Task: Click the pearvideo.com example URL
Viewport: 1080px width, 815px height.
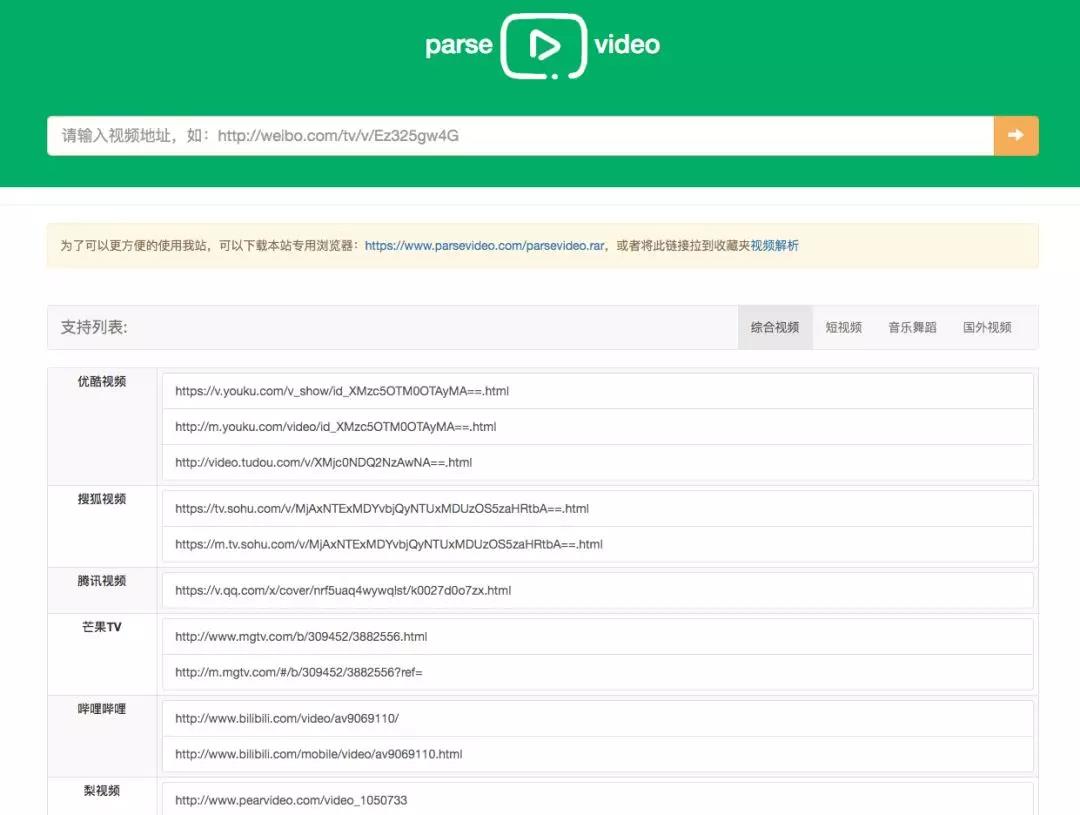Action: (291, 800)
